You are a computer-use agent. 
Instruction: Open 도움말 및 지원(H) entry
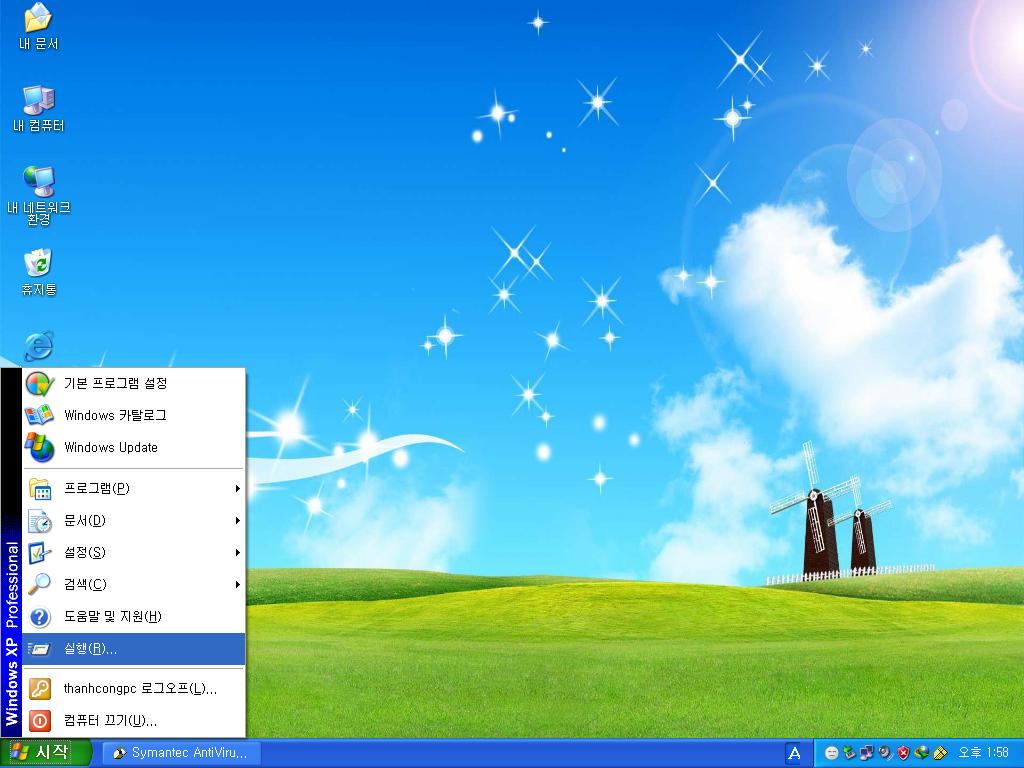134,616
